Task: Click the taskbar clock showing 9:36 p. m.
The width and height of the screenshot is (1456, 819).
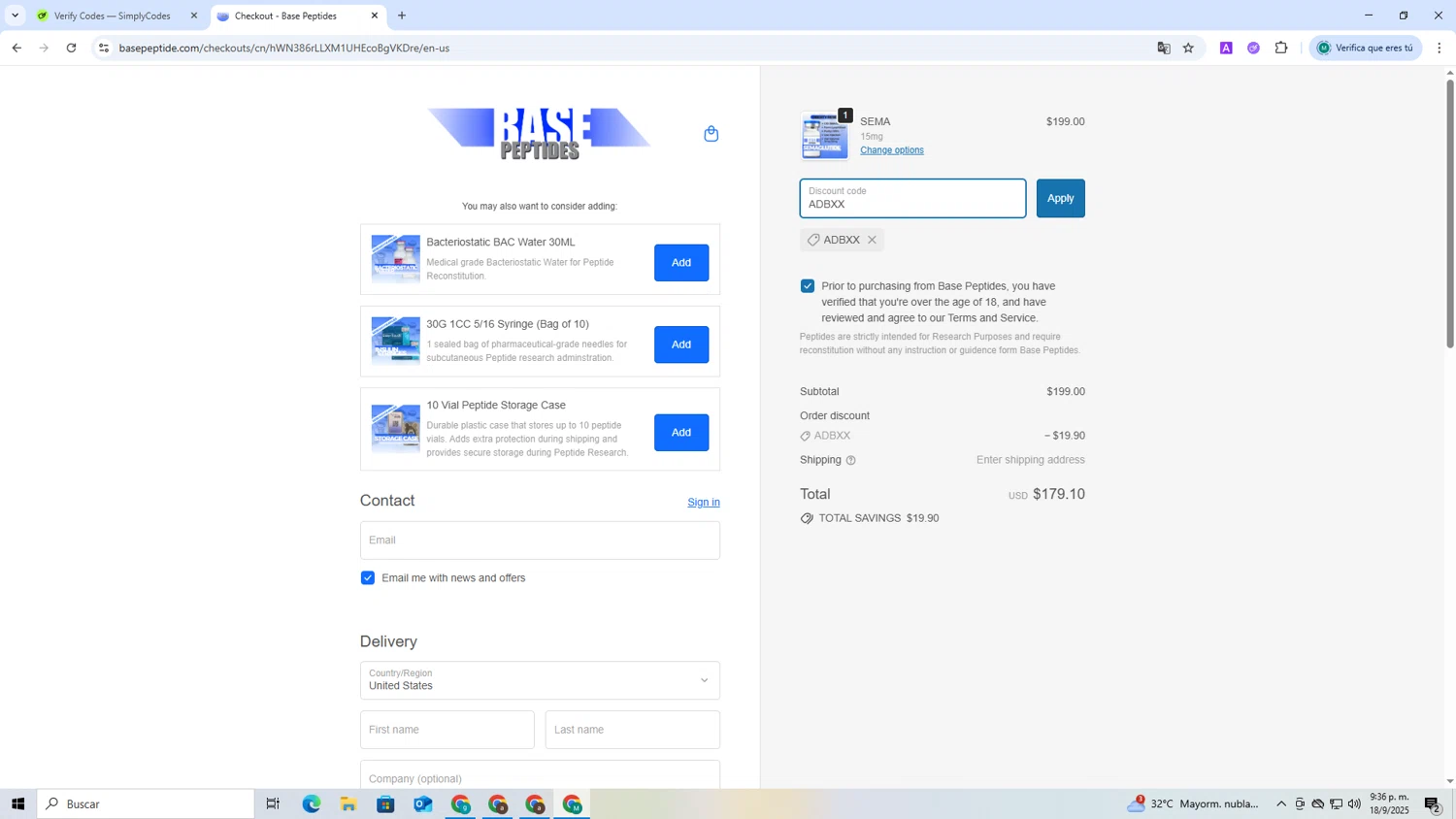Action: point(1389,803)
